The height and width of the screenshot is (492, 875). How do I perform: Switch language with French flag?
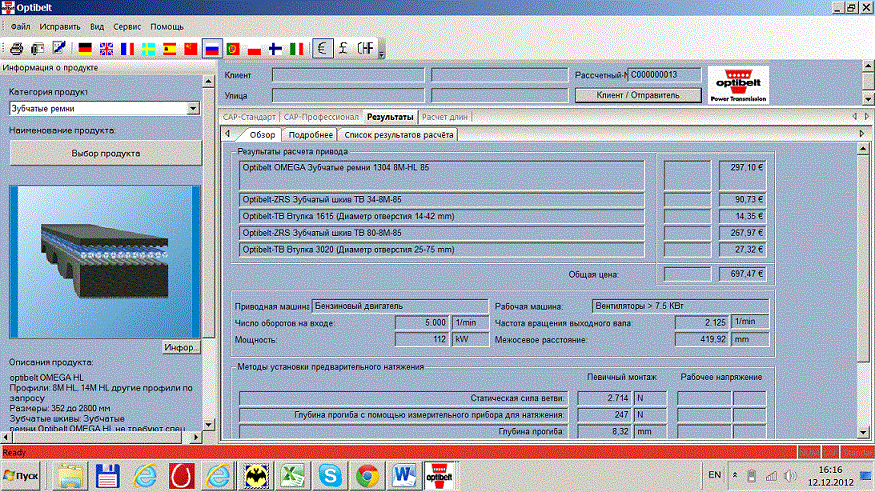point(127,49)
